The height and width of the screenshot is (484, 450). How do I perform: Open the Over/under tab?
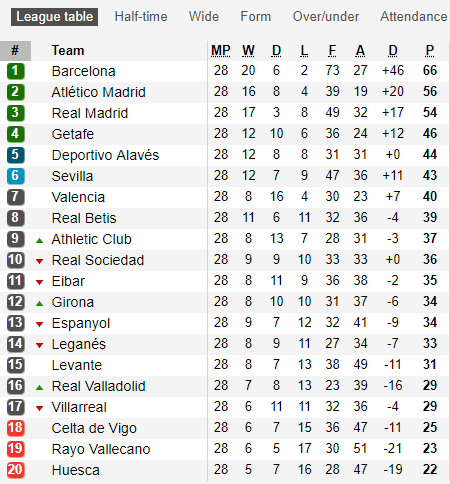[326, 17]
